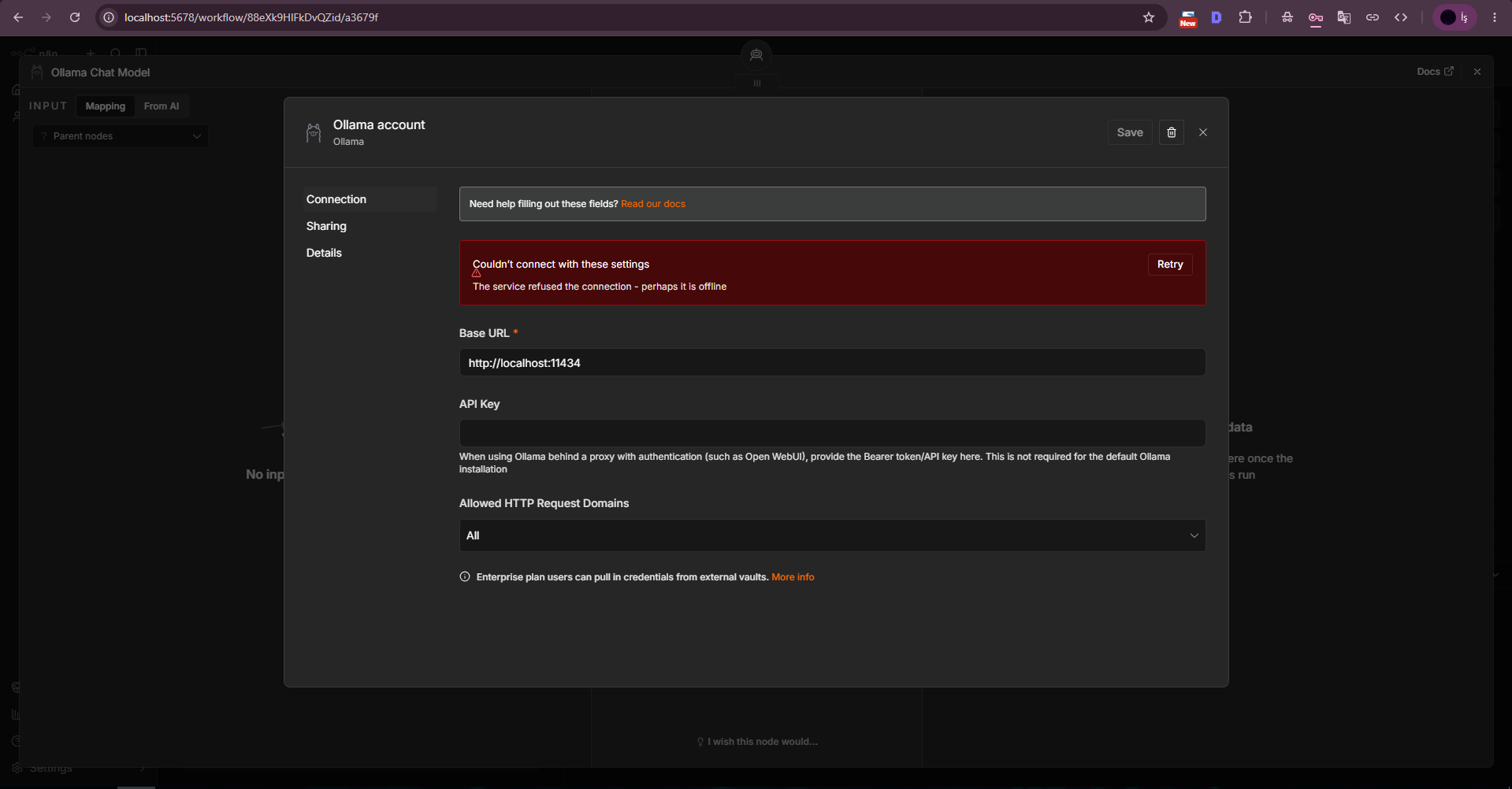The width and height of the screenshot is (1512, 789).
Task: Retry the failed connection test
Action: coord(1170,265)
